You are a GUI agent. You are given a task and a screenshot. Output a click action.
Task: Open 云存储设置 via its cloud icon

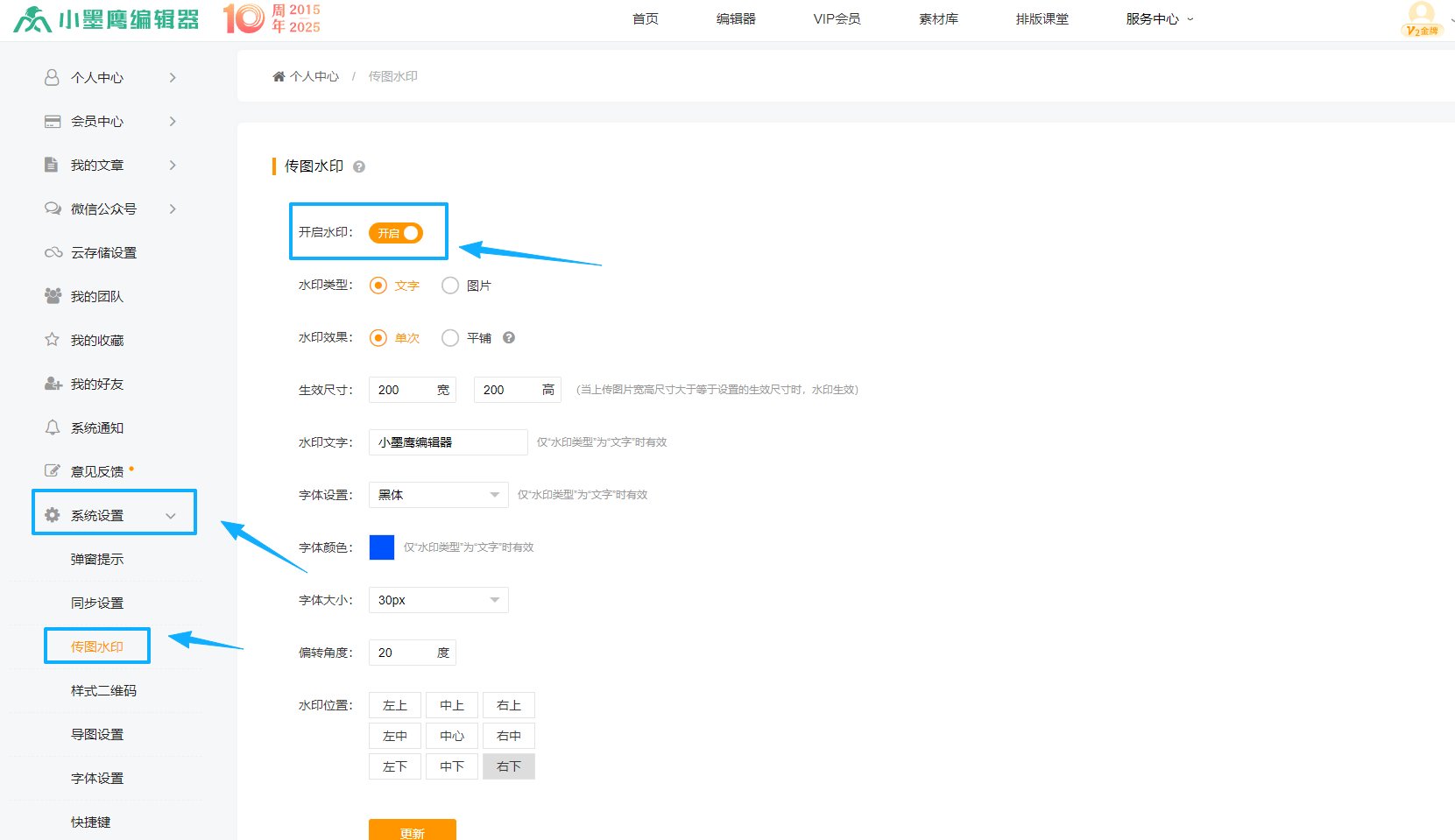(x=53, y=253)
